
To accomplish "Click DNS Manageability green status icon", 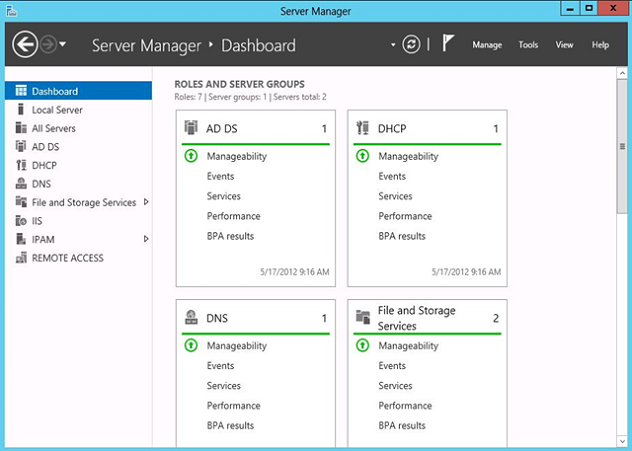I will (191, 345).
